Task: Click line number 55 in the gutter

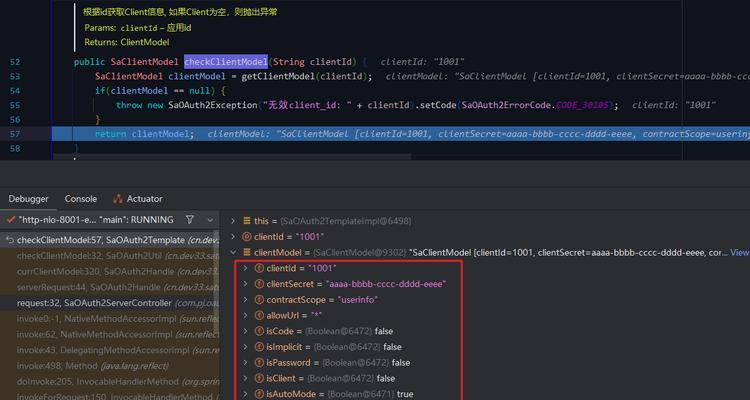Action: click(15, 105)
